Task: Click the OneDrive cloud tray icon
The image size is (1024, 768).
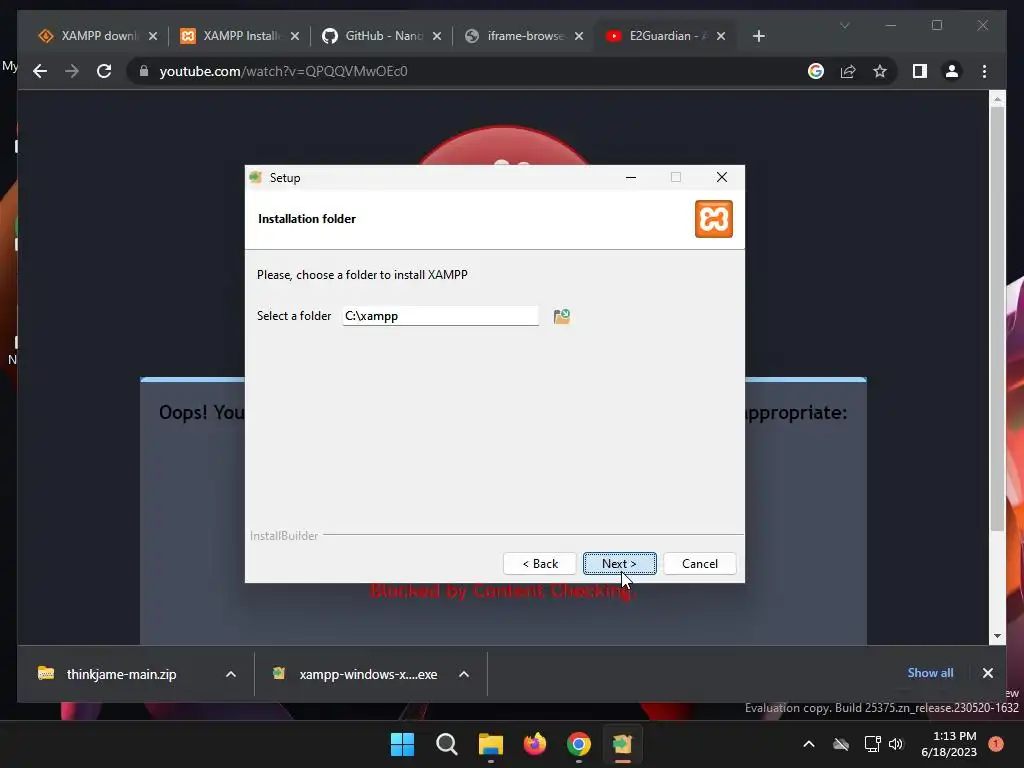Action: pos(841,744)
